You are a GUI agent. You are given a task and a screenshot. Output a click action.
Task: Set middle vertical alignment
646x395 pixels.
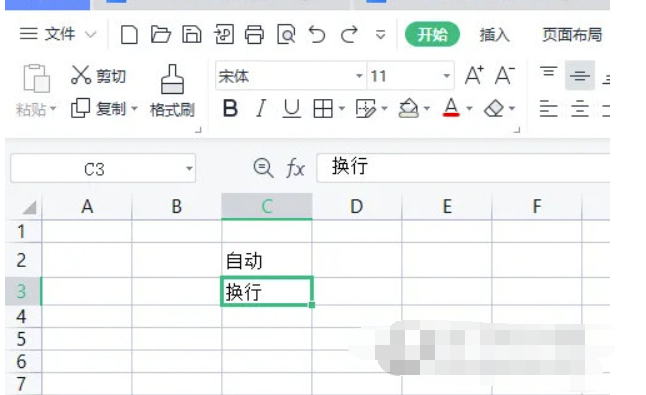point(580,75)
